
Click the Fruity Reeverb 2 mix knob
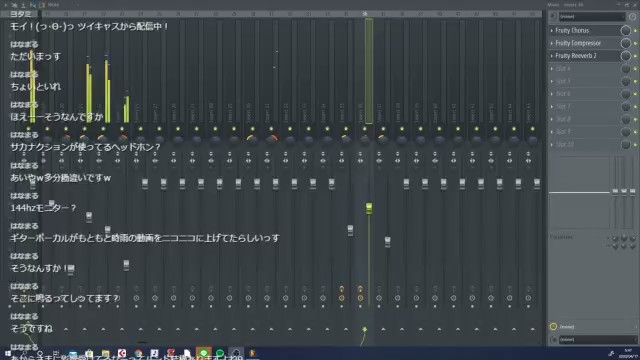(x=625, y=56)
